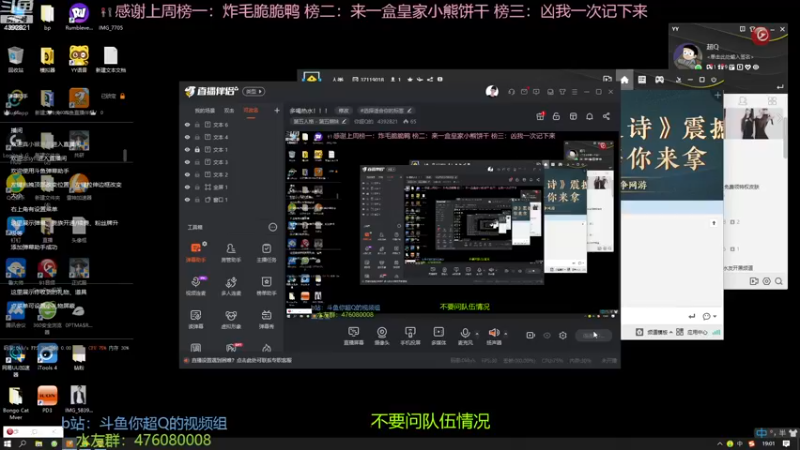Unlock the 文本 1 layer lock
Image resolution: width=800 pixels, height=450 pixels.
pos(197,149)
